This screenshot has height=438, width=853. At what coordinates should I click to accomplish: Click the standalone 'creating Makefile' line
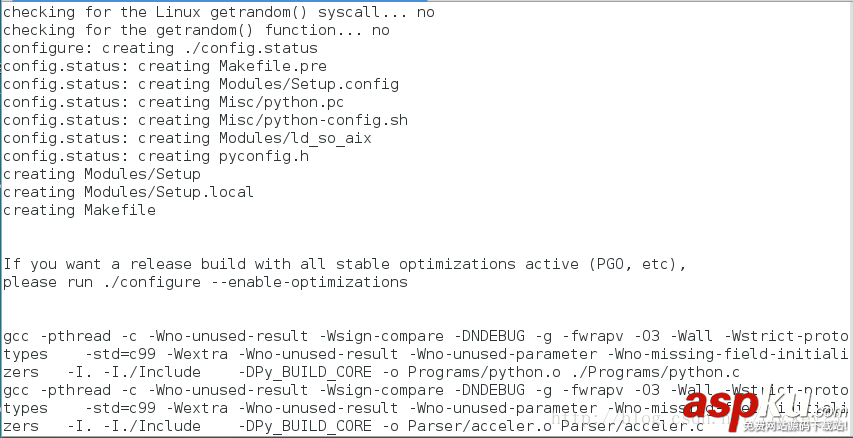click(x=79, y=210)
